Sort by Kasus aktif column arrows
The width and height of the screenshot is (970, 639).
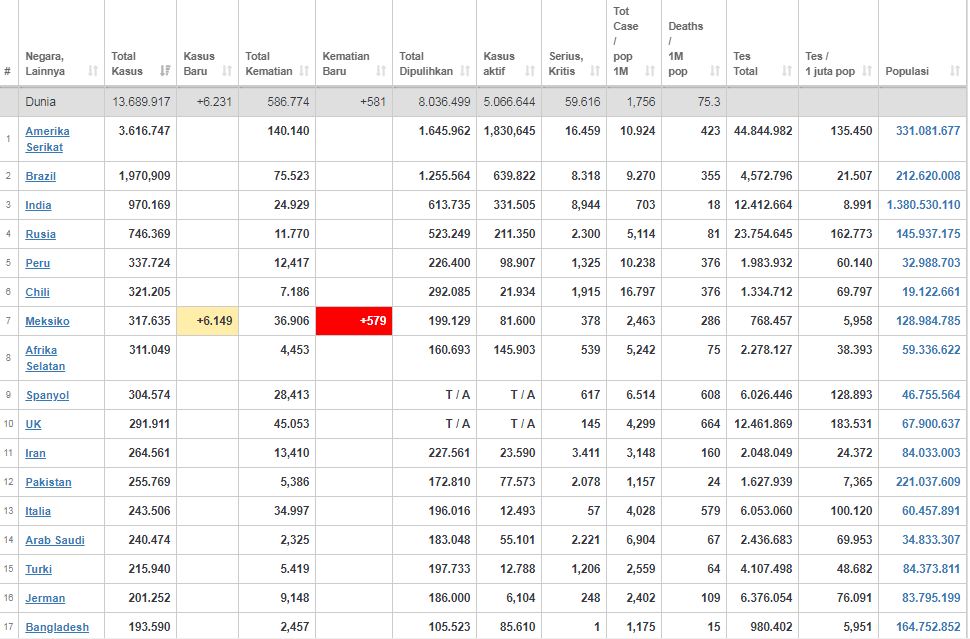click(x=530, y=71)
